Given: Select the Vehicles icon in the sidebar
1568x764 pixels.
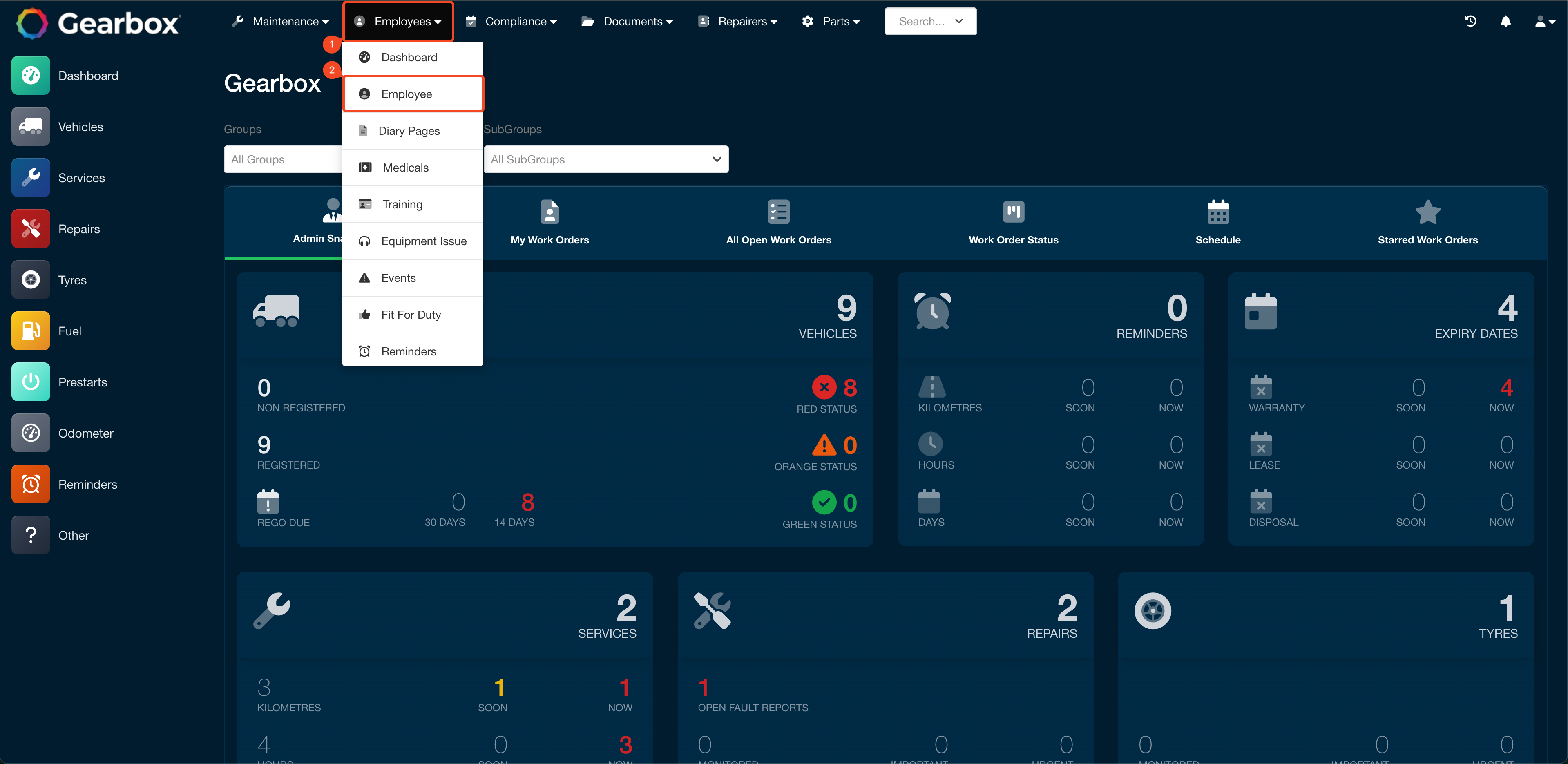Looking at the screenshot, I should pyautogui.click(x=30, y=127).
